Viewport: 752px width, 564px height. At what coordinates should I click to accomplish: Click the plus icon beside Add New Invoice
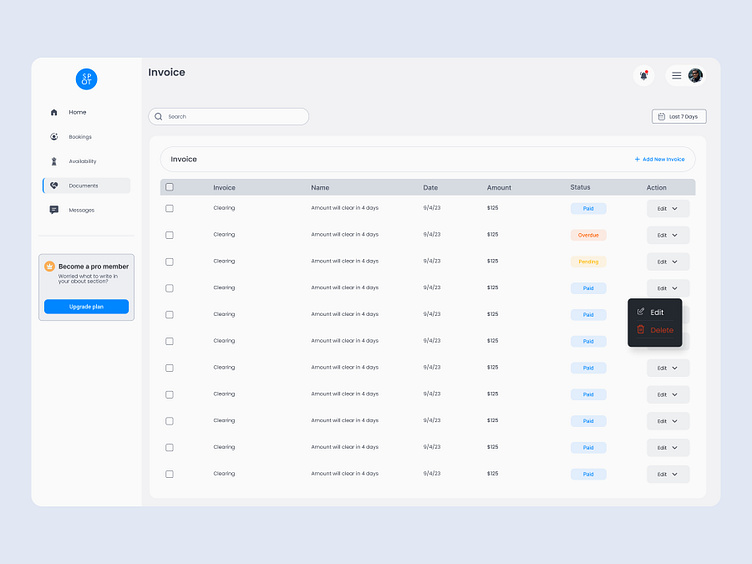coord(637,159)
